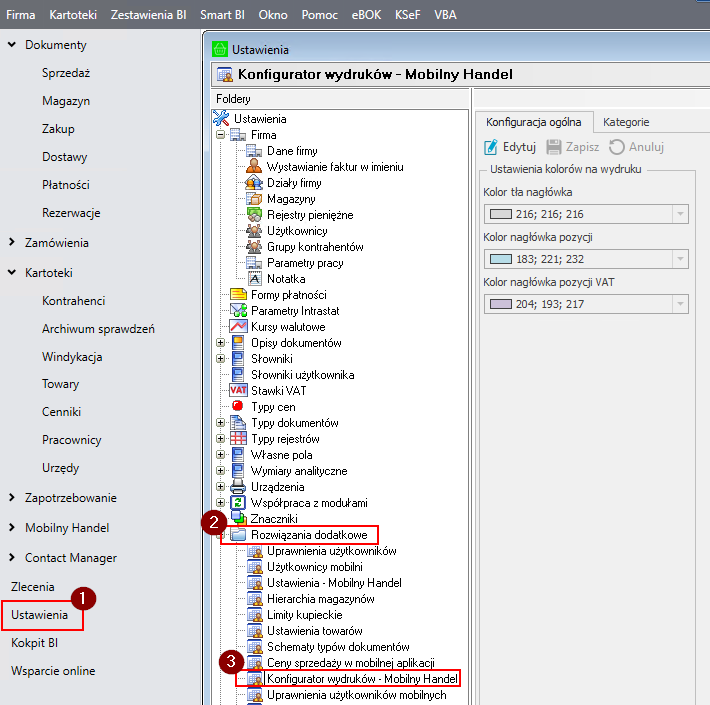The image size is (710, 705).
Task: Click the Urządzenia printer icon
Action: coord(238,487)
